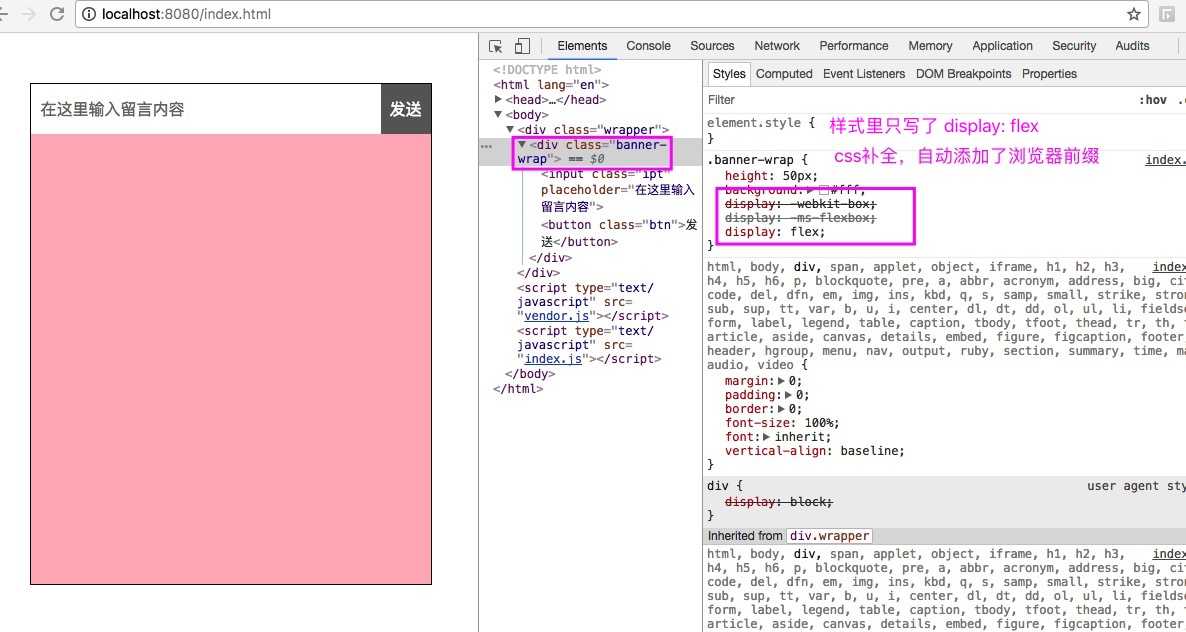Open the Application tab

[x=1002, y=46]
